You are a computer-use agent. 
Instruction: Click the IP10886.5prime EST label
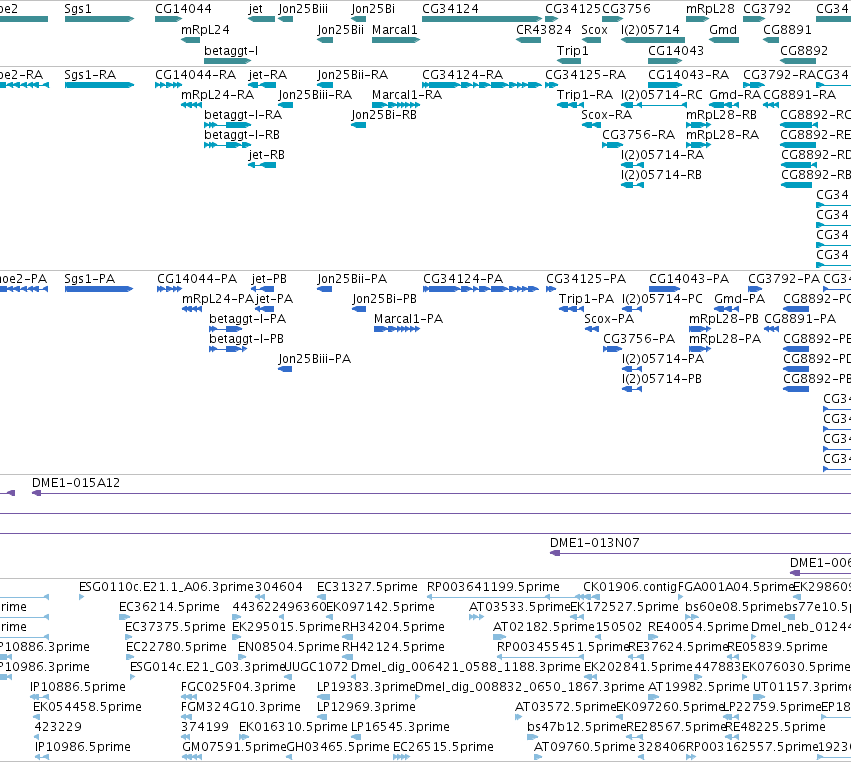[x=78, y=687]
